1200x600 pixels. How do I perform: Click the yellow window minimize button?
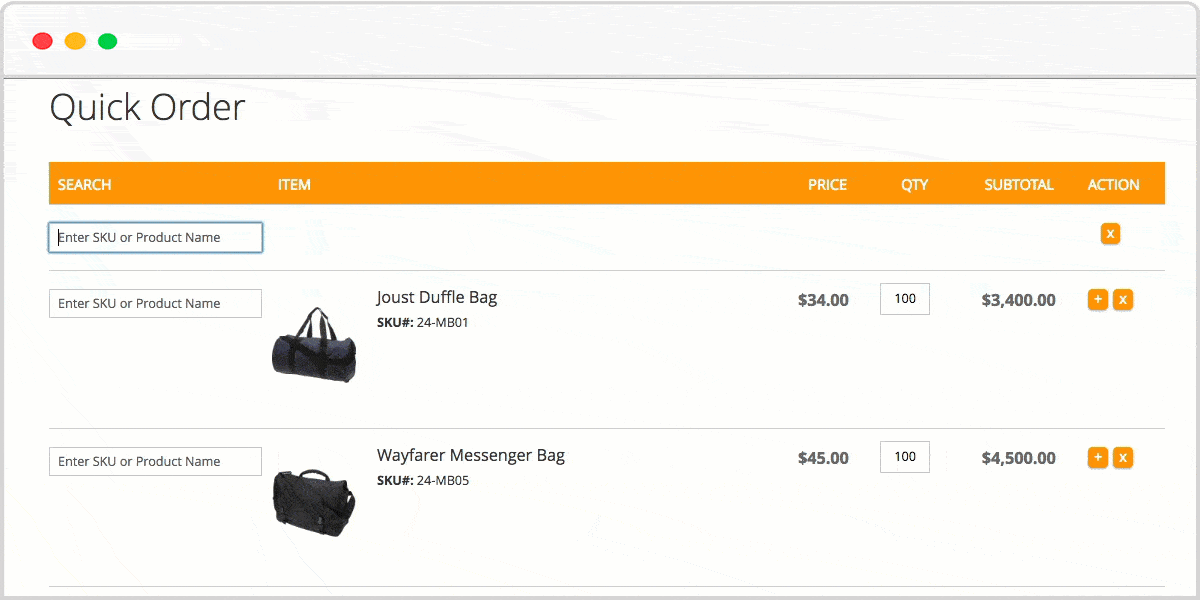75,41
